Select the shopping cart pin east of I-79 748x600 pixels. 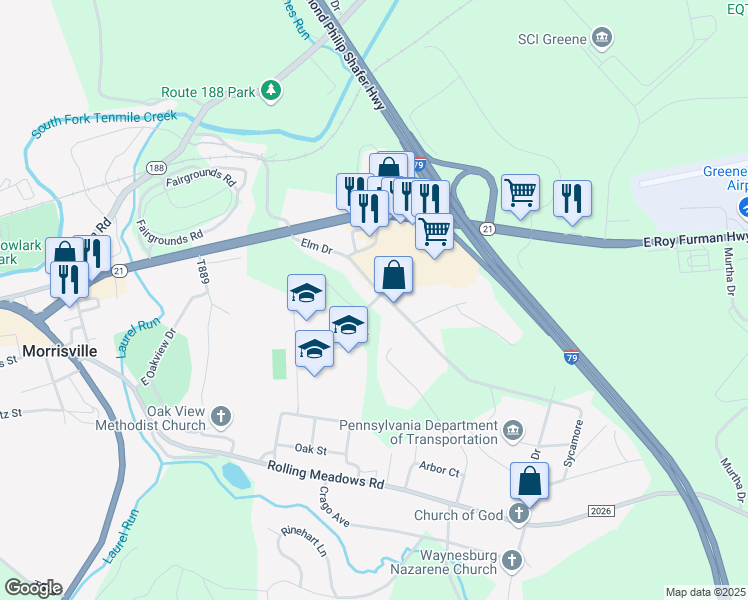point(520,194)
